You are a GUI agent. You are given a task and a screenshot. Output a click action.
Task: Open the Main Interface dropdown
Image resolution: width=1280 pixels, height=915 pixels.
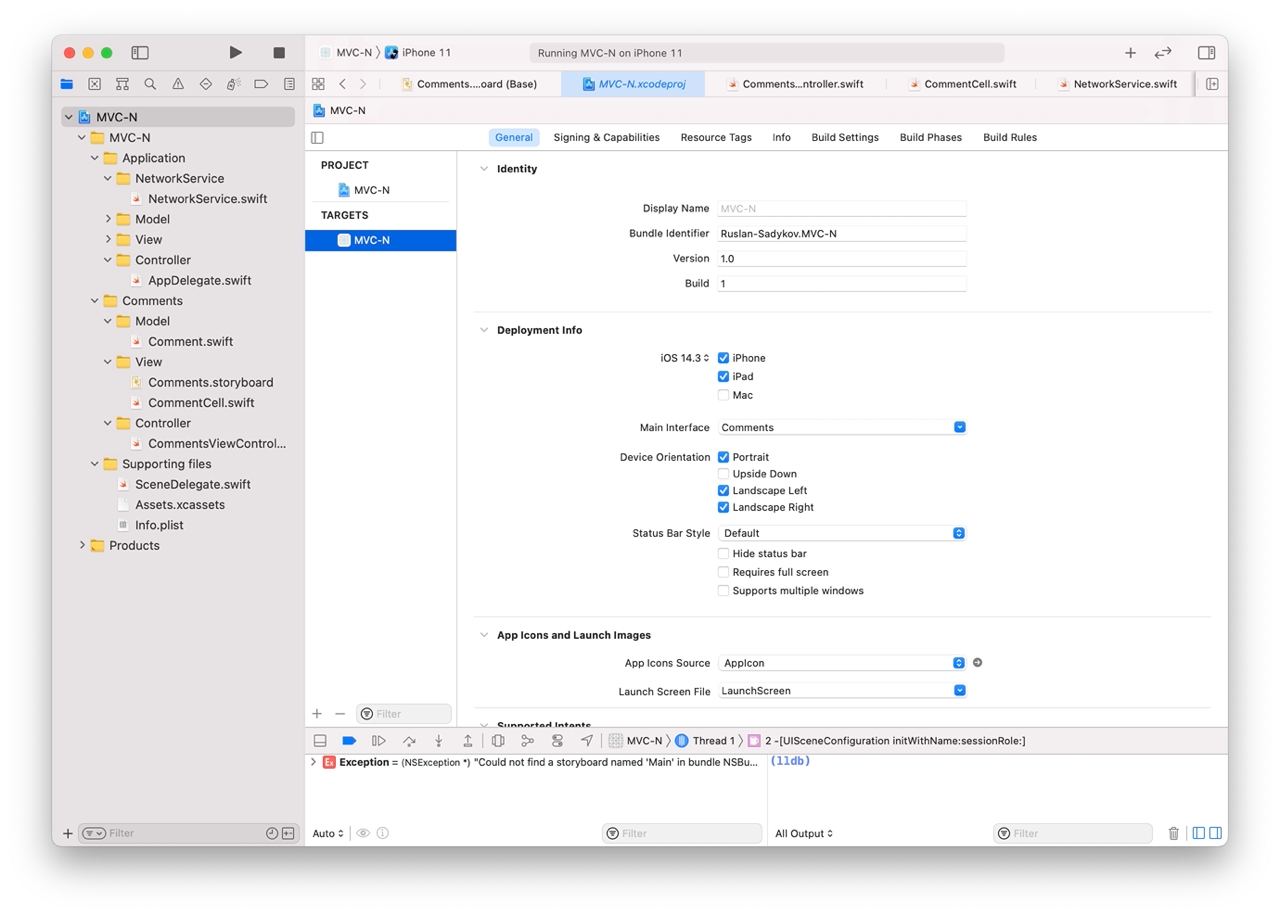(x=842, y=427)
